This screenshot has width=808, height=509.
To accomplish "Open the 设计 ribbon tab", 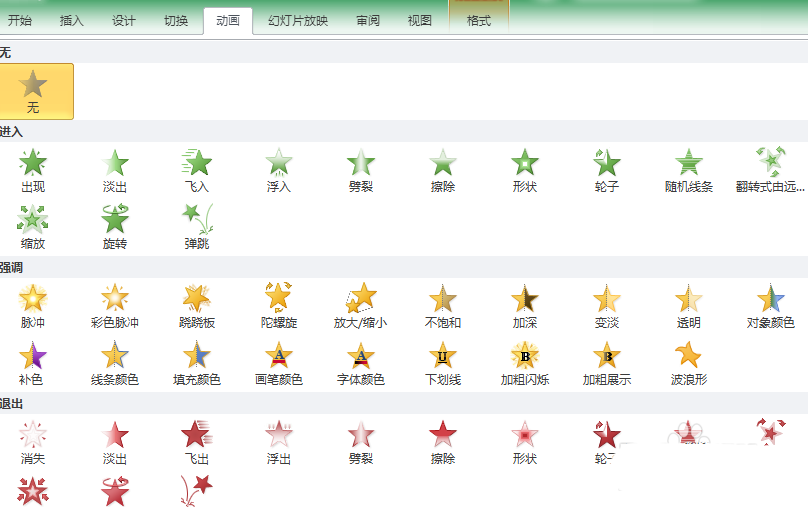I will click(x=124, y=21).
